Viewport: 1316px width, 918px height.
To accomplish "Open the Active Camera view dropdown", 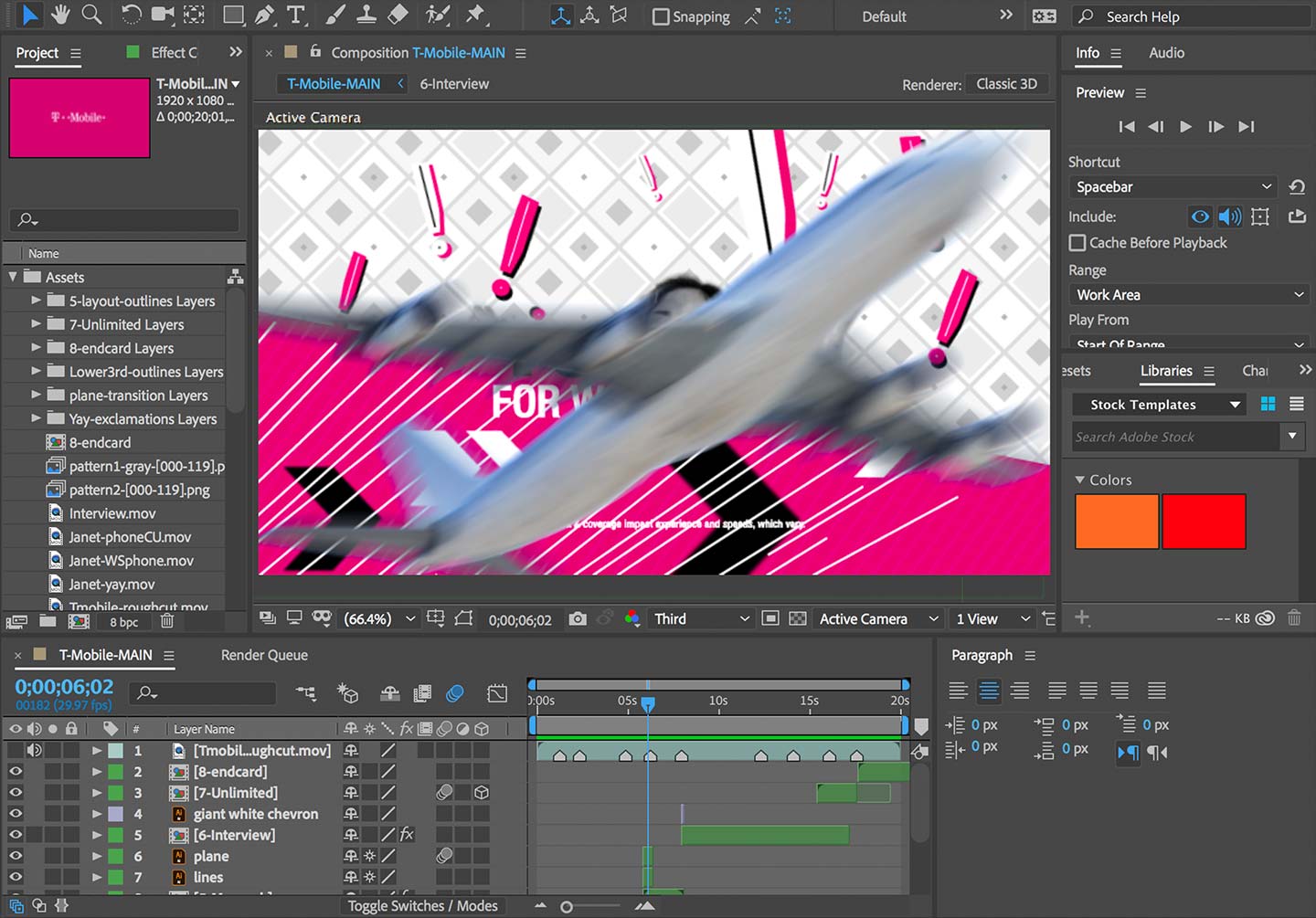I will 877,619.
